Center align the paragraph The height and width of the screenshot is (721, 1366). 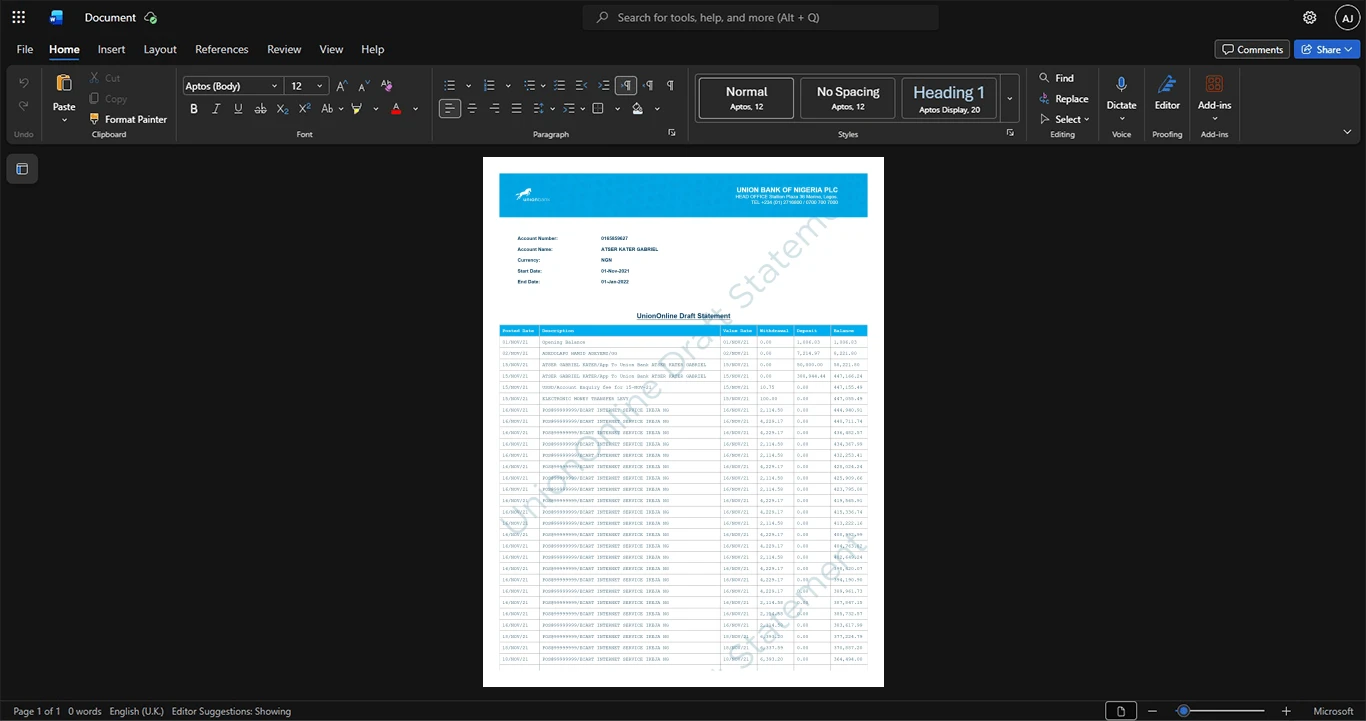pyautogui.click(x=472, y=108)
